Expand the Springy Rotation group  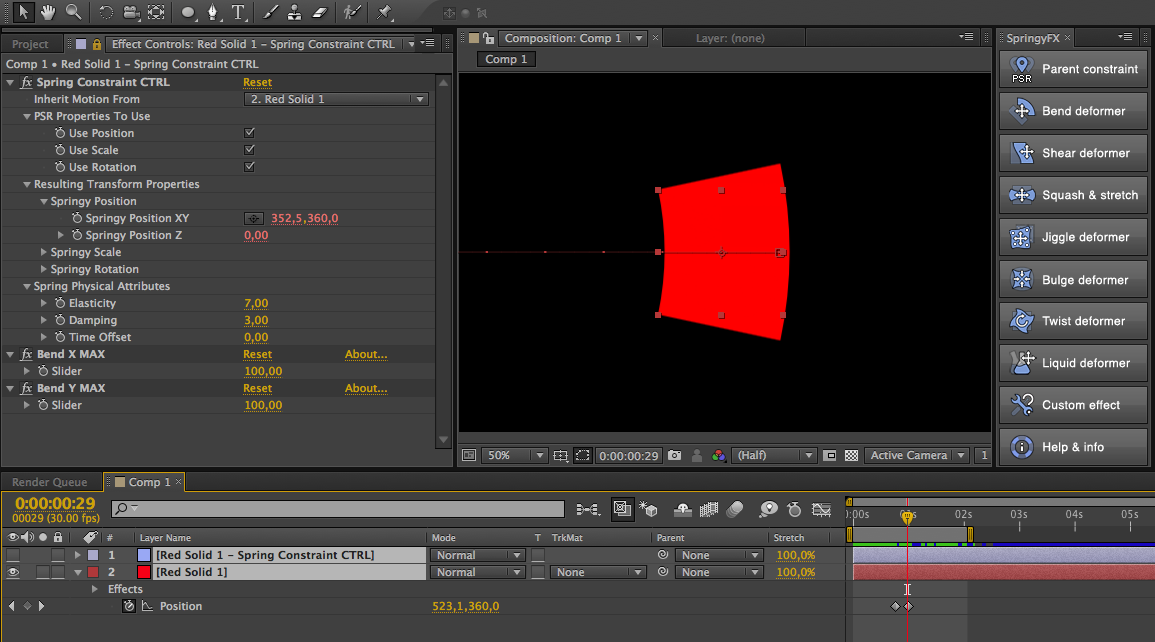43,269
